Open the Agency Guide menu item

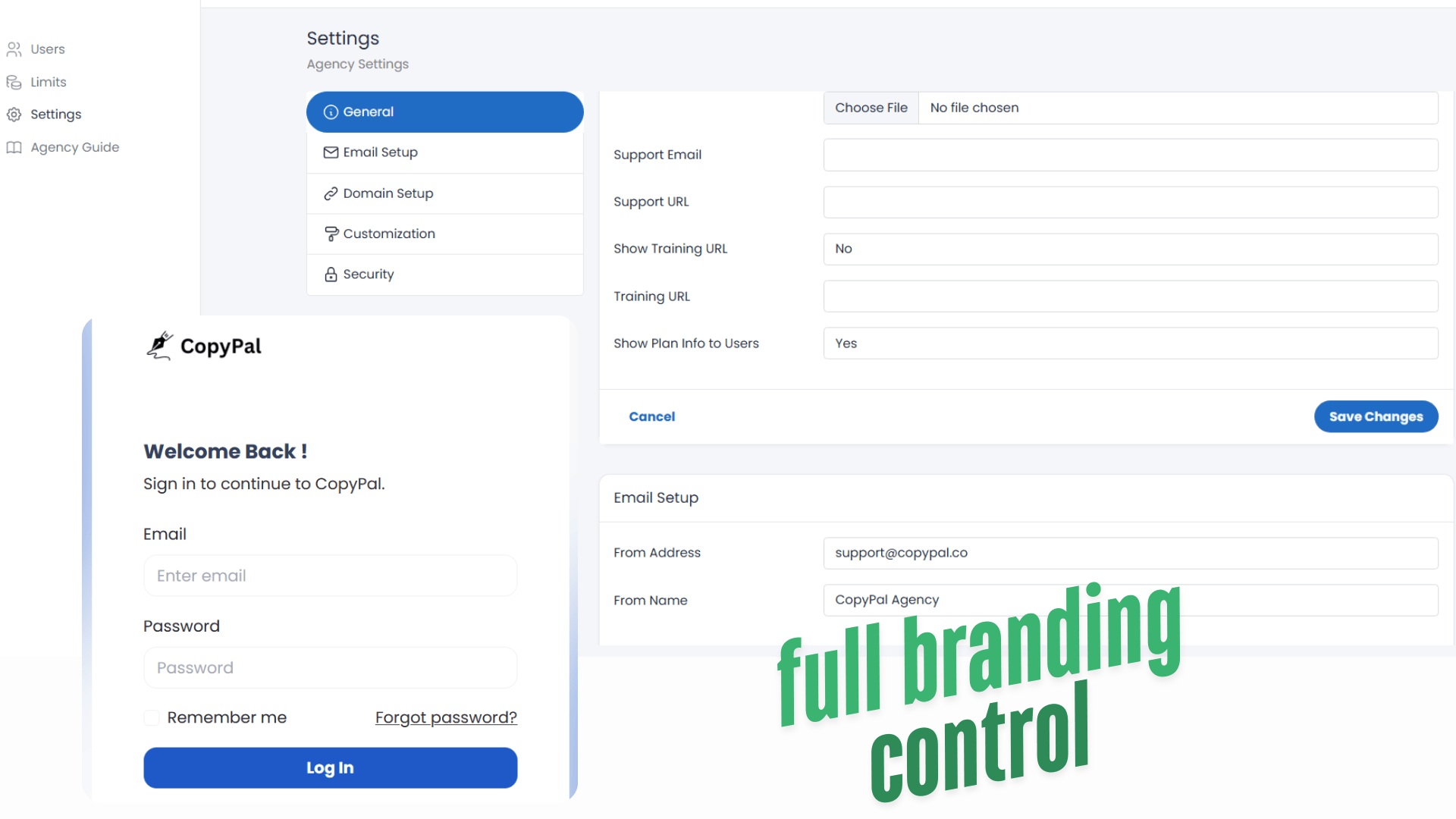coord(74,147)
